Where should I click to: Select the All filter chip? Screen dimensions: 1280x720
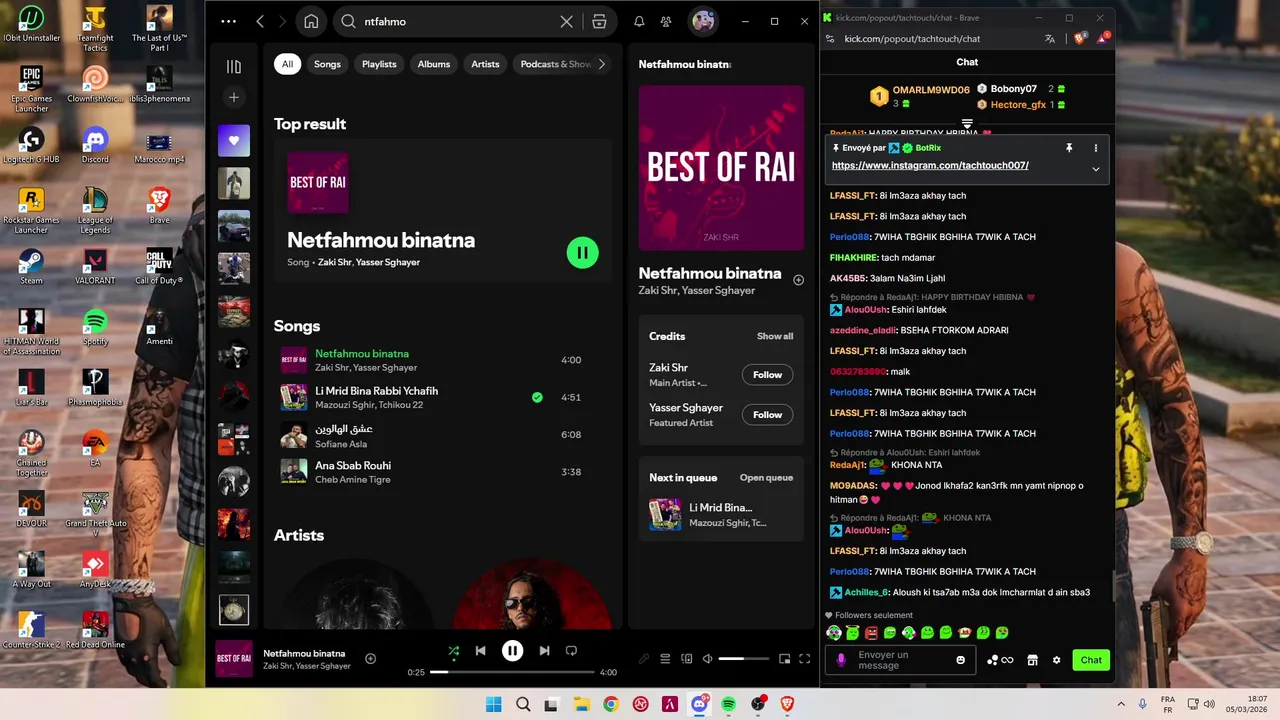287,64
